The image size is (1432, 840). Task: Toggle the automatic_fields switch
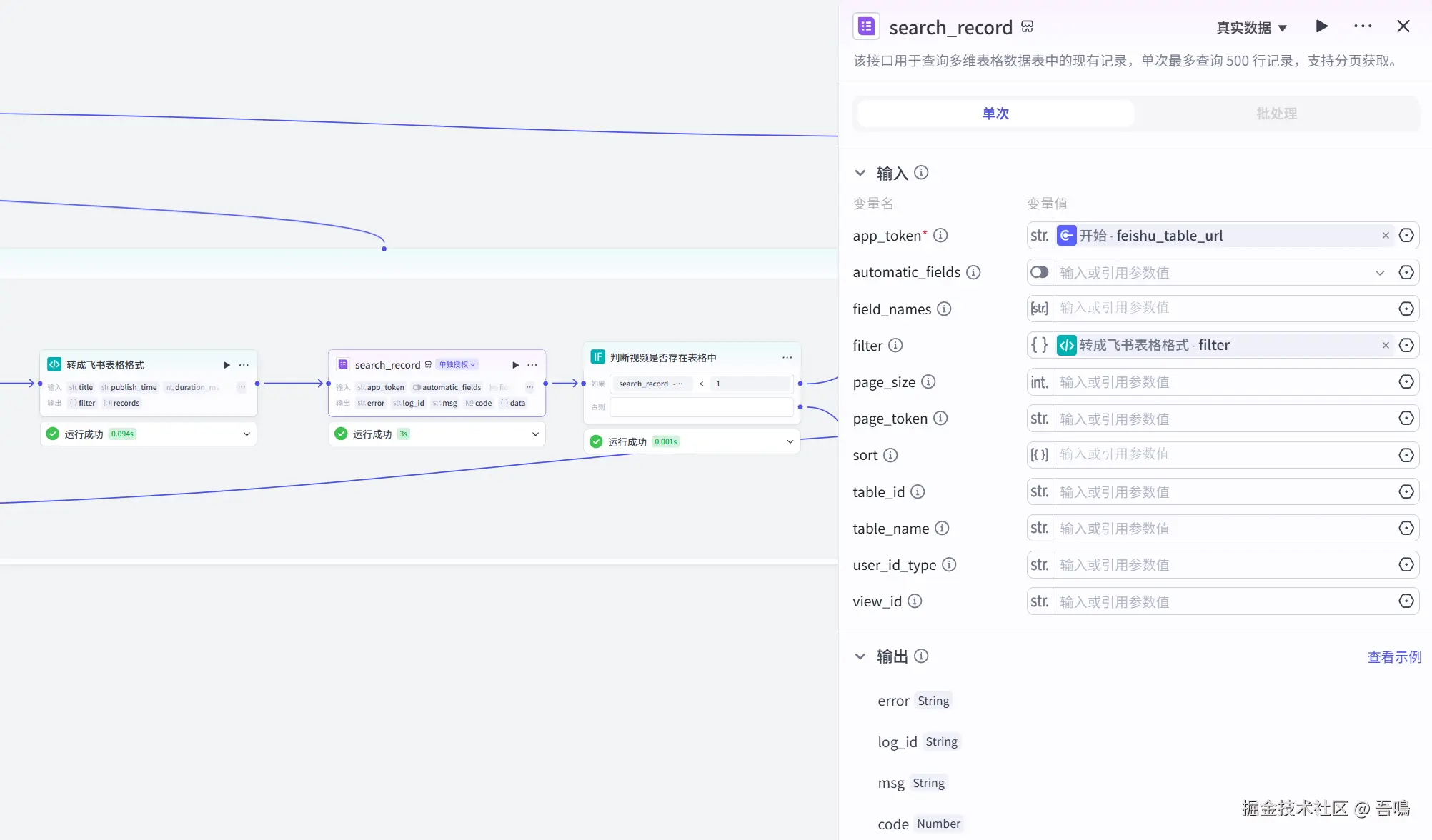pos(1040,272)
